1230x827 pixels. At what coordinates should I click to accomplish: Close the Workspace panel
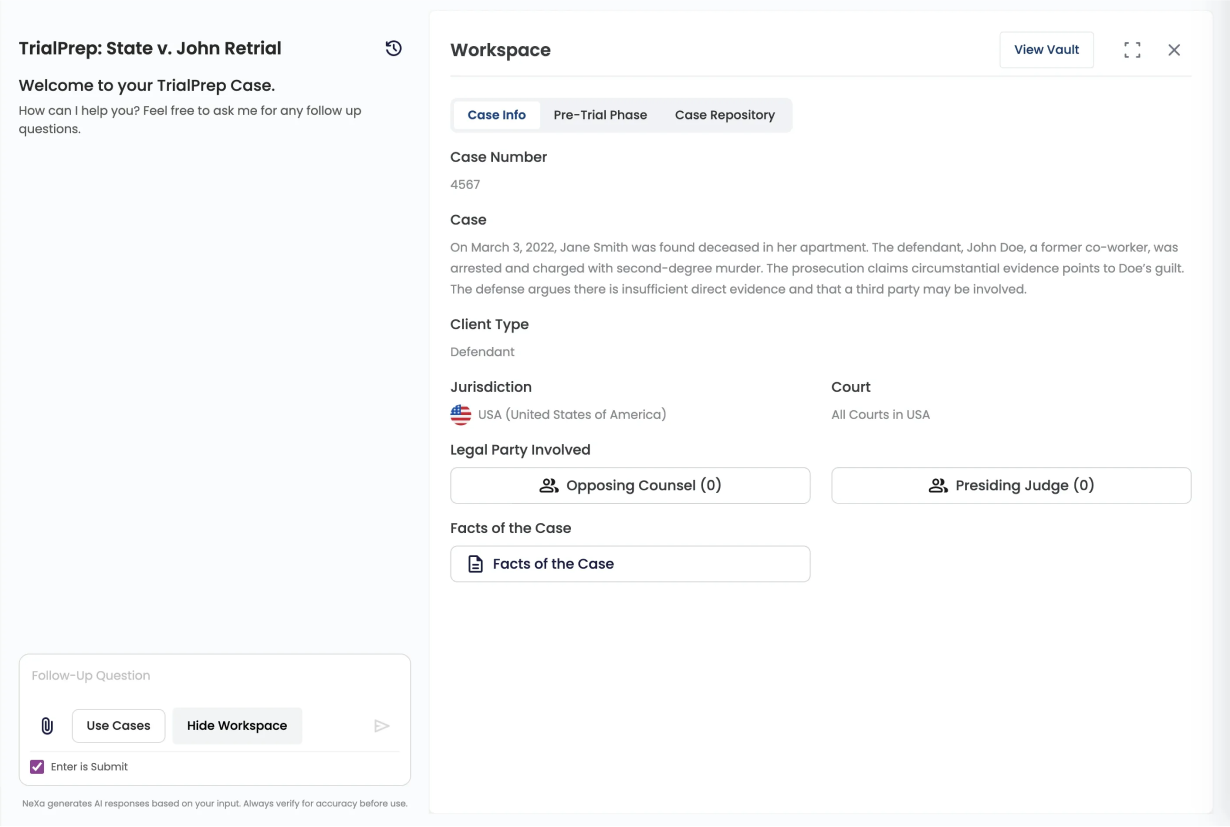1174,50
